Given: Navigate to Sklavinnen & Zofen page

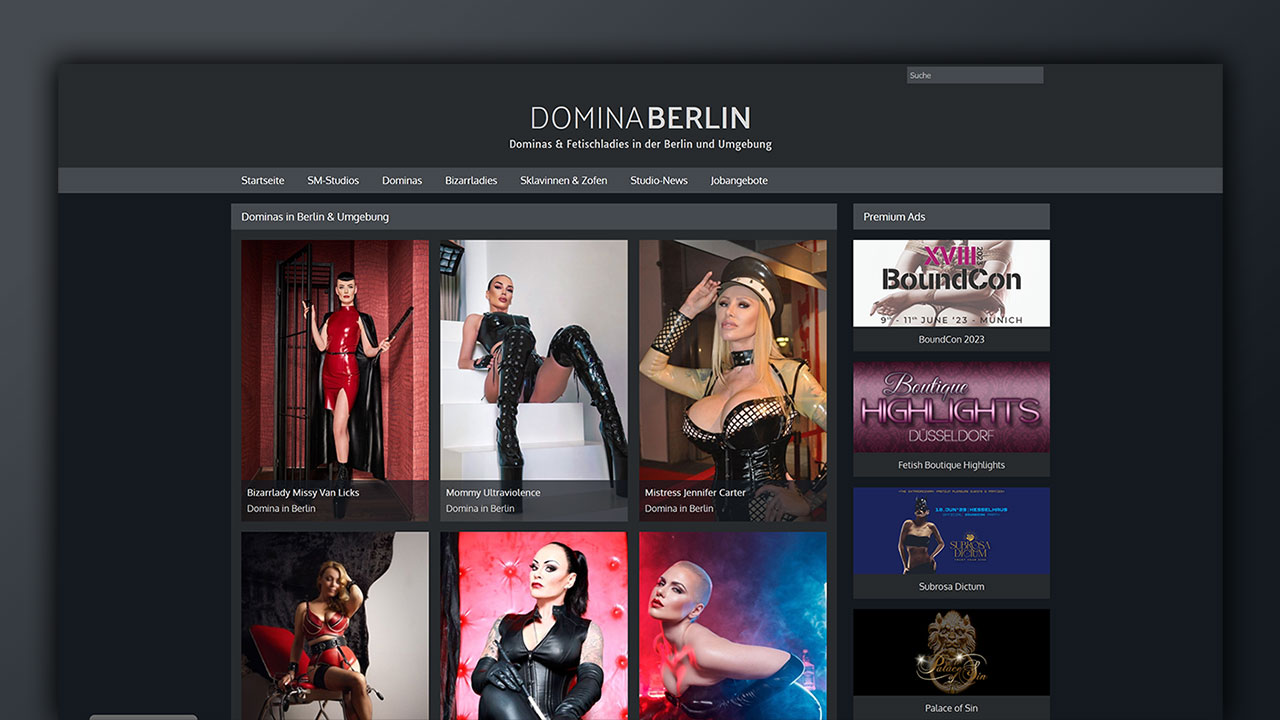Looking at the screenshot, I should click(564, 180).
